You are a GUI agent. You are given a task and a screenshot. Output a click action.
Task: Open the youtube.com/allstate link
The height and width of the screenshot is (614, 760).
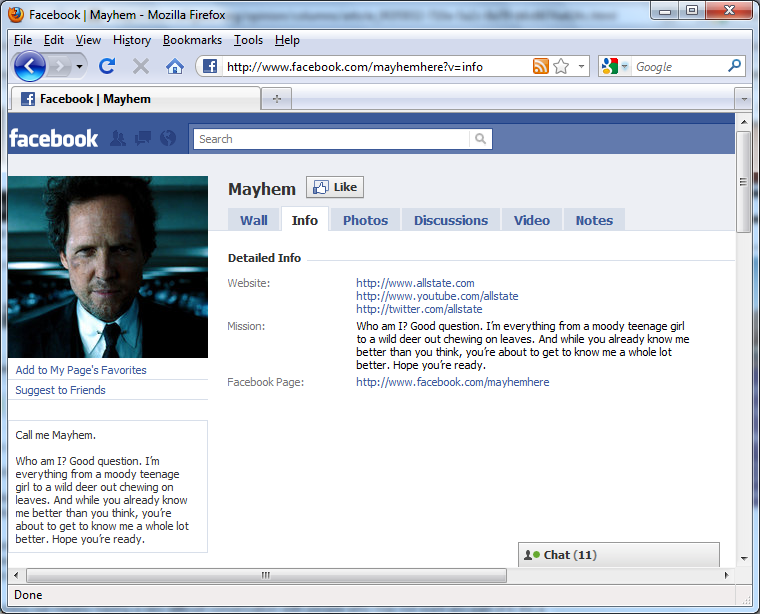tap(437, 296)
